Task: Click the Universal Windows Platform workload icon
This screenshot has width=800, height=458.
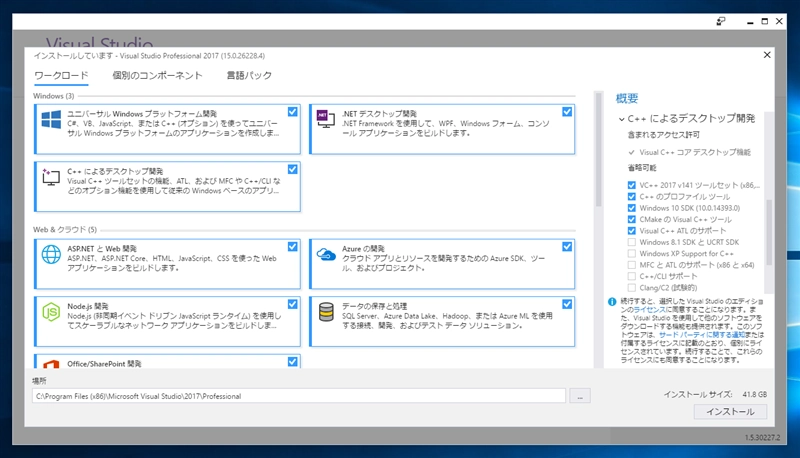Action: pos(51,120)
